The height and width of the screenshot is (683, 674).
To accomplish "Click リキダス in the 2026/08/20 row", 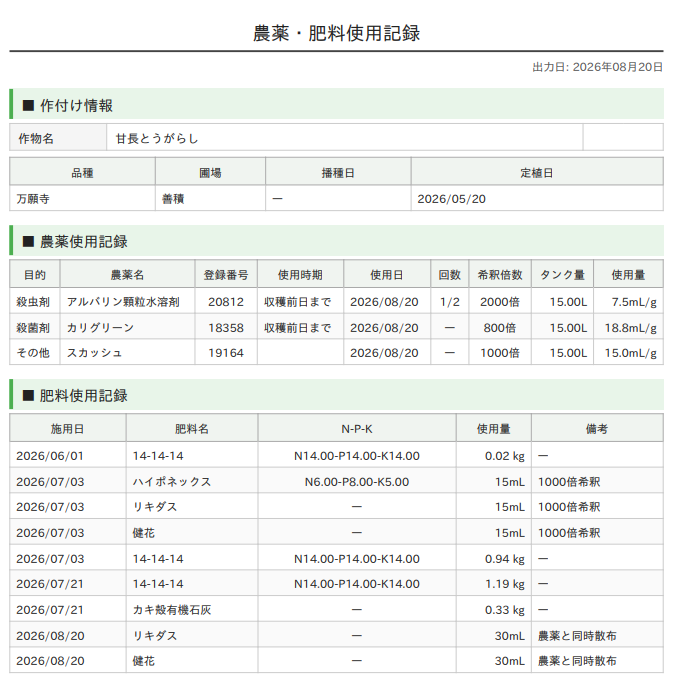I will tap(155, 636).
